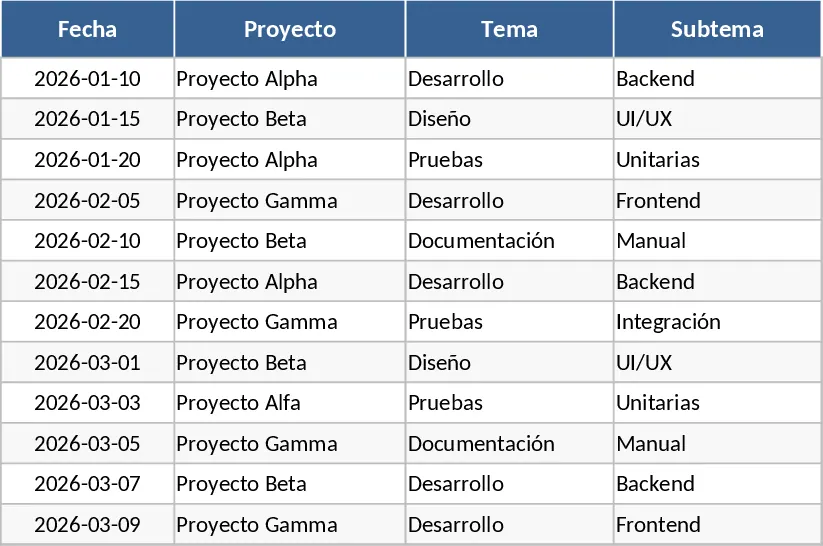Select the Integración subtema cell

pyautogui.click(x=718, y=321)
